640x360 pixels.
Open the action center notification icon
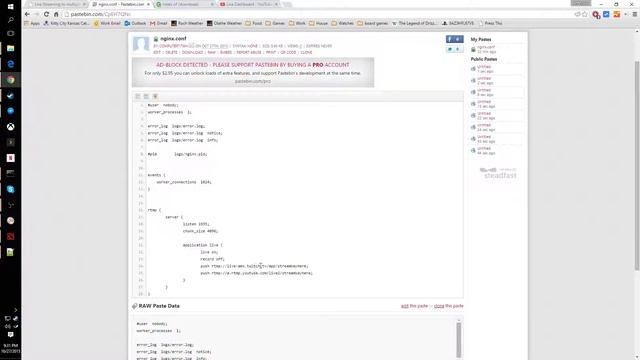click(x=11, y=335)
